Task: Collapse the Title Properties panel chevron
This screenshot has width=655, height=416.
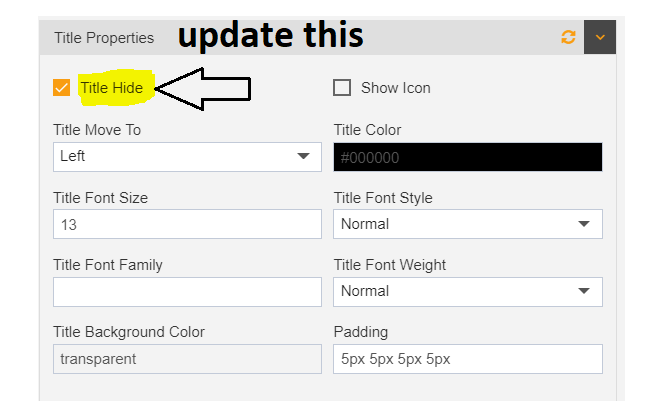Action: (600, 37)
